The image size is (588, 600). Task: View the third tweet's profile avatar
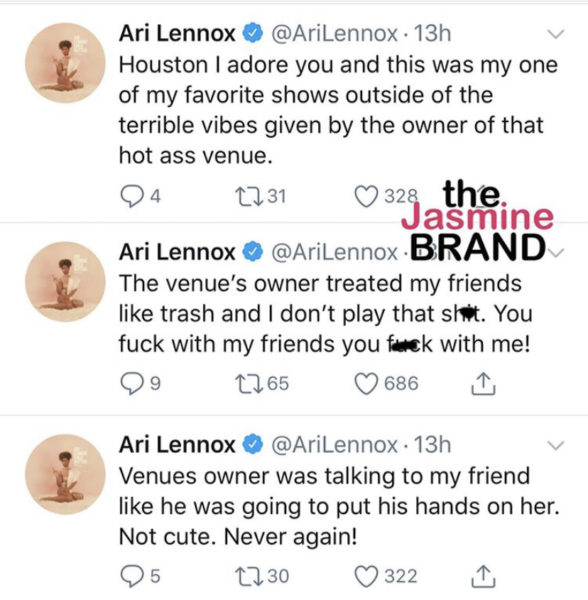pyautogui.click(x=65, y=474)
